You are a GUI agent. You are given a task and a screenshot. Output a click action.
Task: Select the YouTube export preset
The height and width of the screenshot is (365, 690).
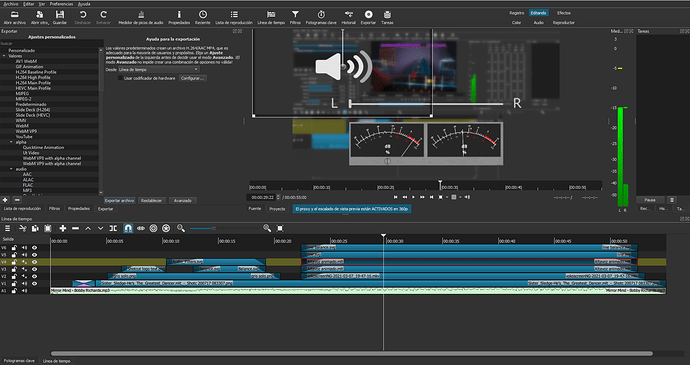coord(24,137)
